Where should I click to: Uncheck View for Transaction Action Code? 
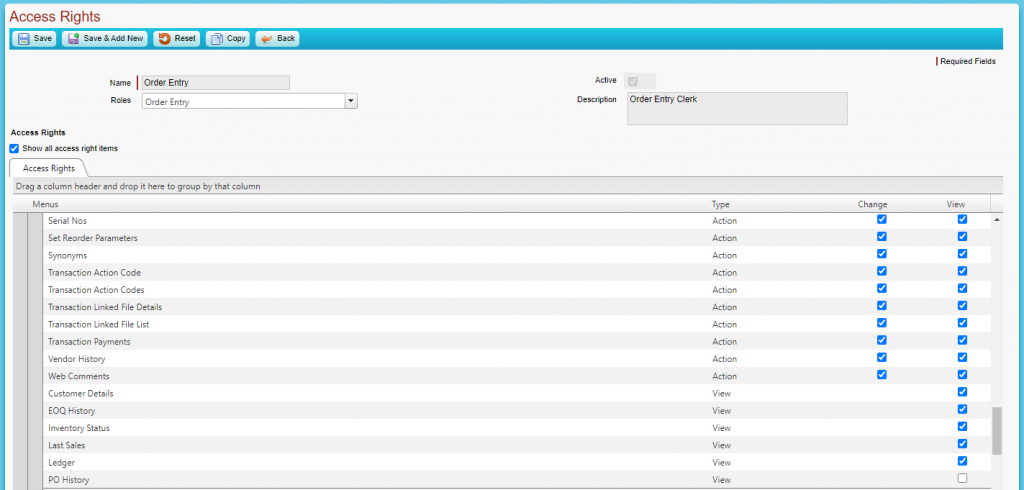point(962,271)
